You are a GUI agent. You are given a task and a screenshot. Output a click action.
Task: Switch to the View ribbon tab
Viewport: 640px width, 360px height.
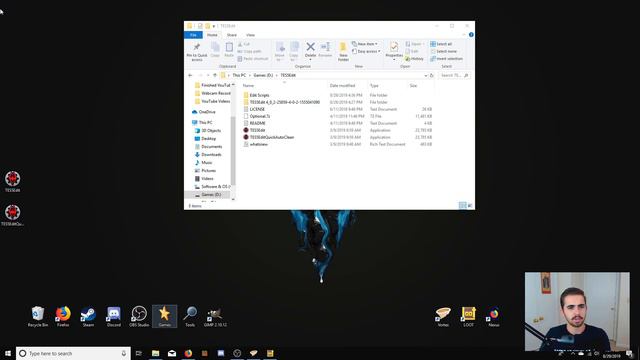click(250, 35)
